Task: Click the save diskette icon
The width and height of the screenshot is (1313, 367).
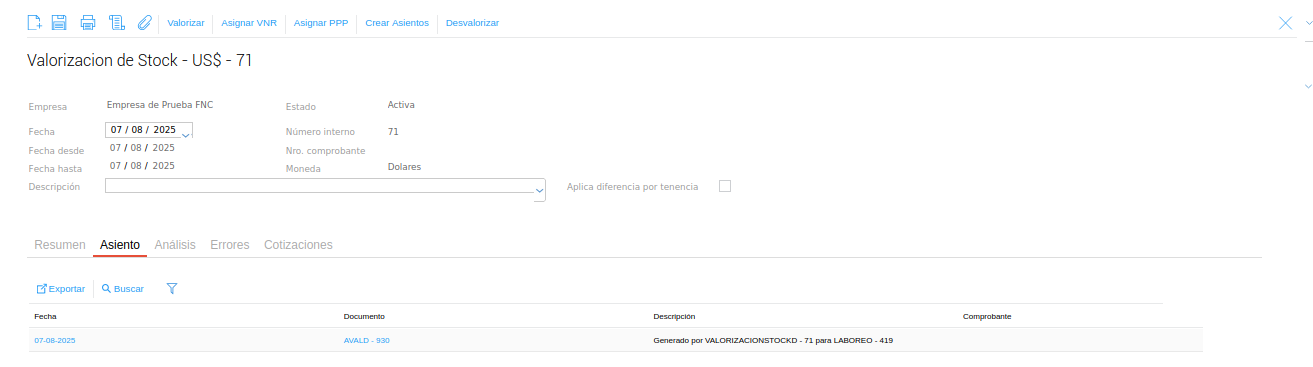Action: click(60, 22)
